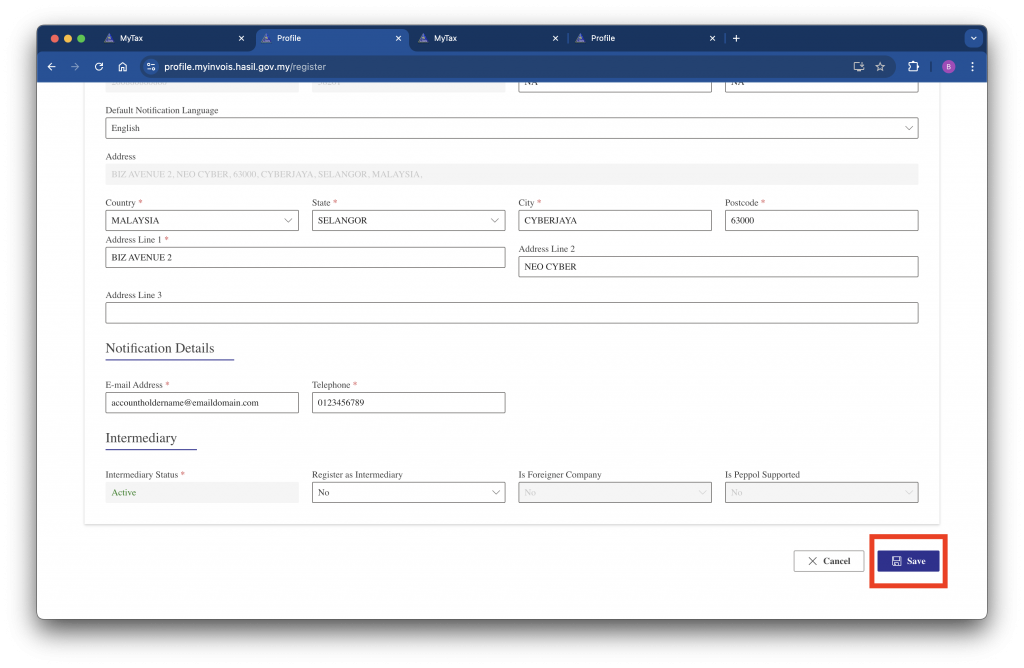This screenshot has height=668, width=1024.
Task: Bookmark page with star icon
Action: pos(880,67)
